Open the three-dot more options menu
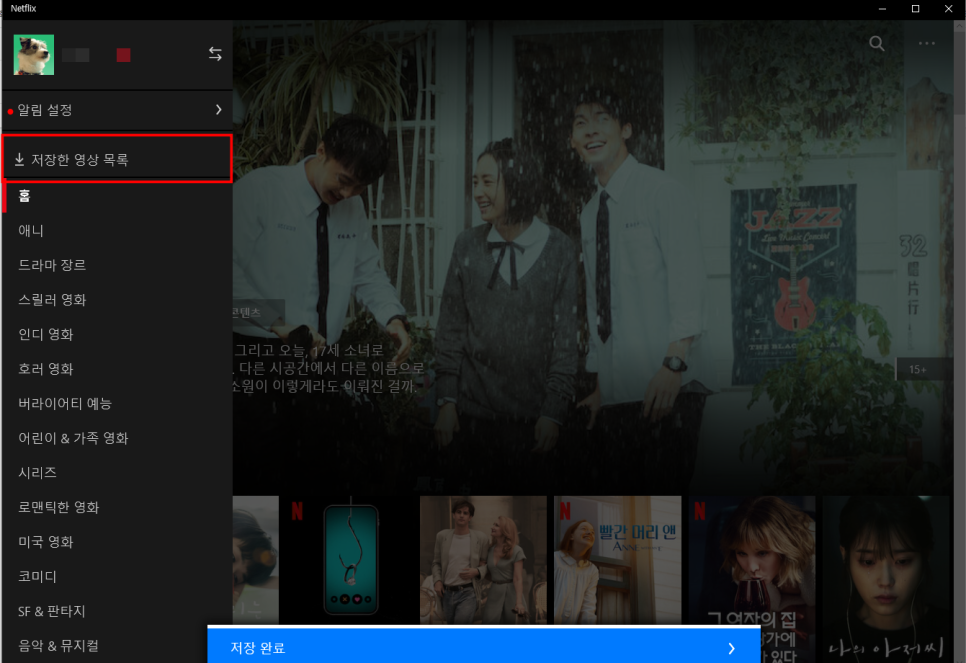Viewport: 966px width, 663px height. pos(927,43)
